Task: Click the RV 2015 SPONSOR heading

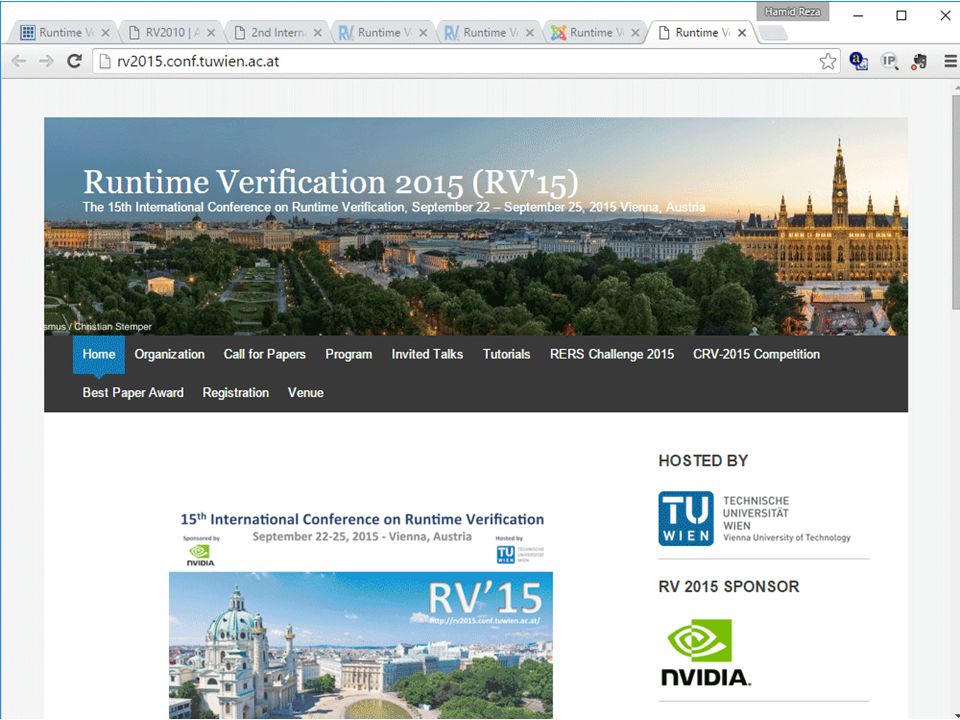Action: point(729,587)
